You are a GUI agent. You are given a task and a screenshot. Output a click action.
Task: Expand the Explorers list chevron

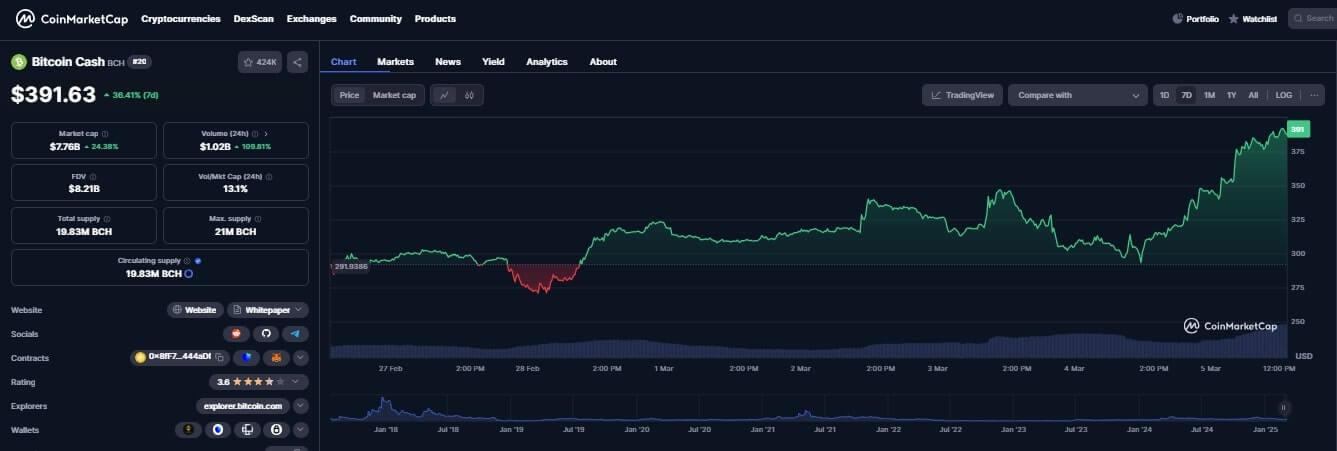tap(300, 406)
